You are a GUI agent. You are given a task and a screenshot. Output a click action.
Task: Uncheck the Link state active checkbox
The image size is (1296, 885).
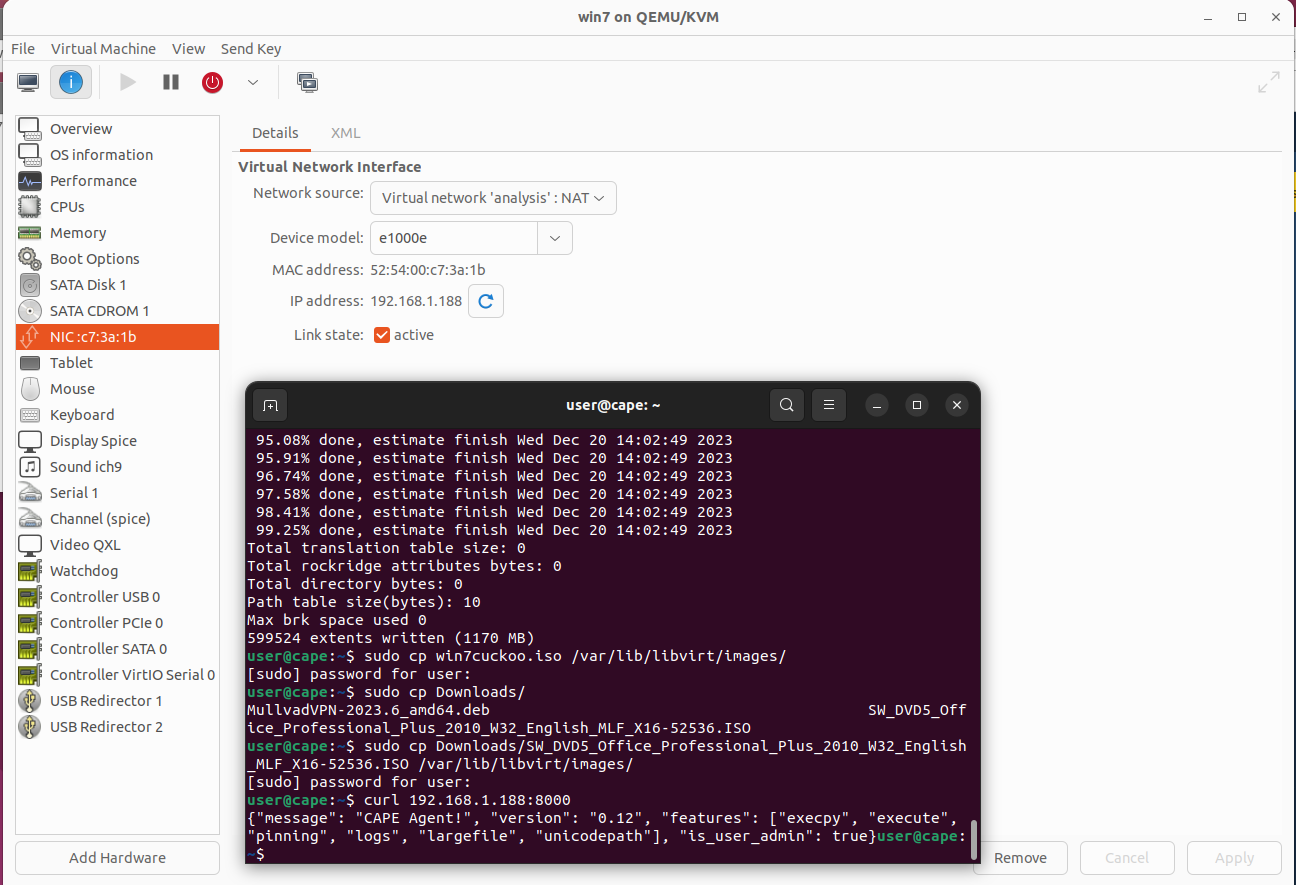tap(381, 335)
